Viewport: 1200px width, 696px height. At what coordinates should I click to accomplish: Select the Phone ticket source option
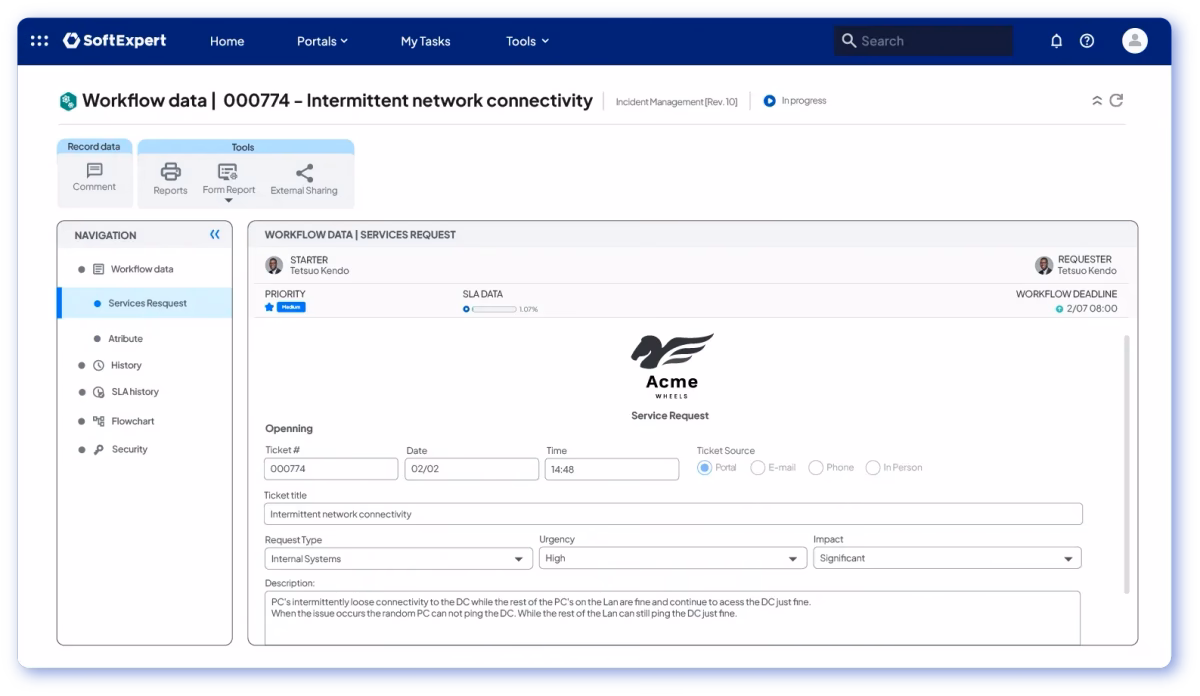[816, 468]
